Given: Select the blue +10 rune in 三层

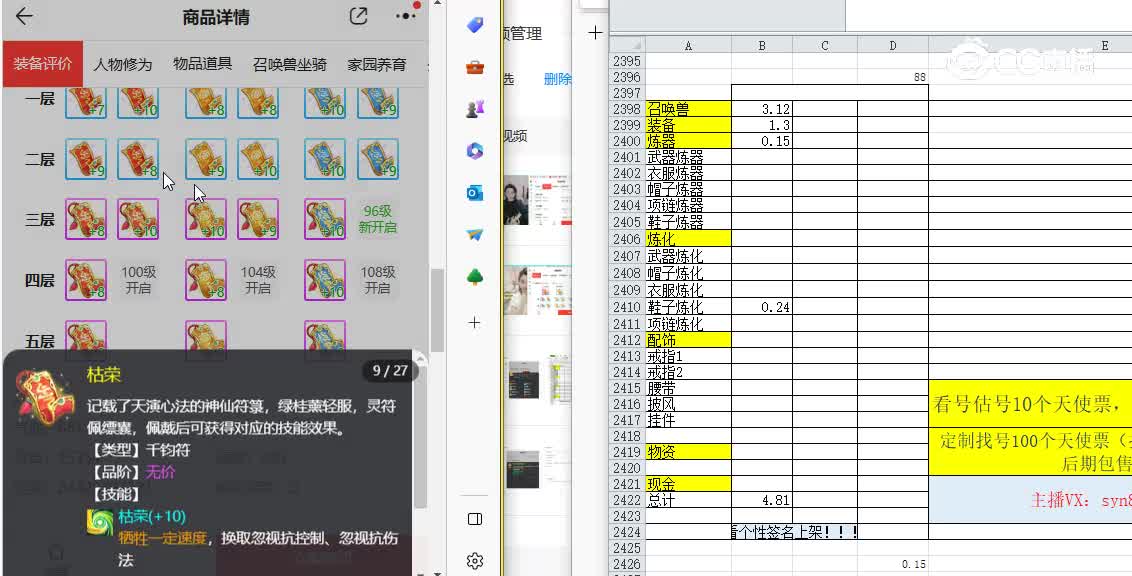Looking at the screenshot, I should (x=325, y=219).
